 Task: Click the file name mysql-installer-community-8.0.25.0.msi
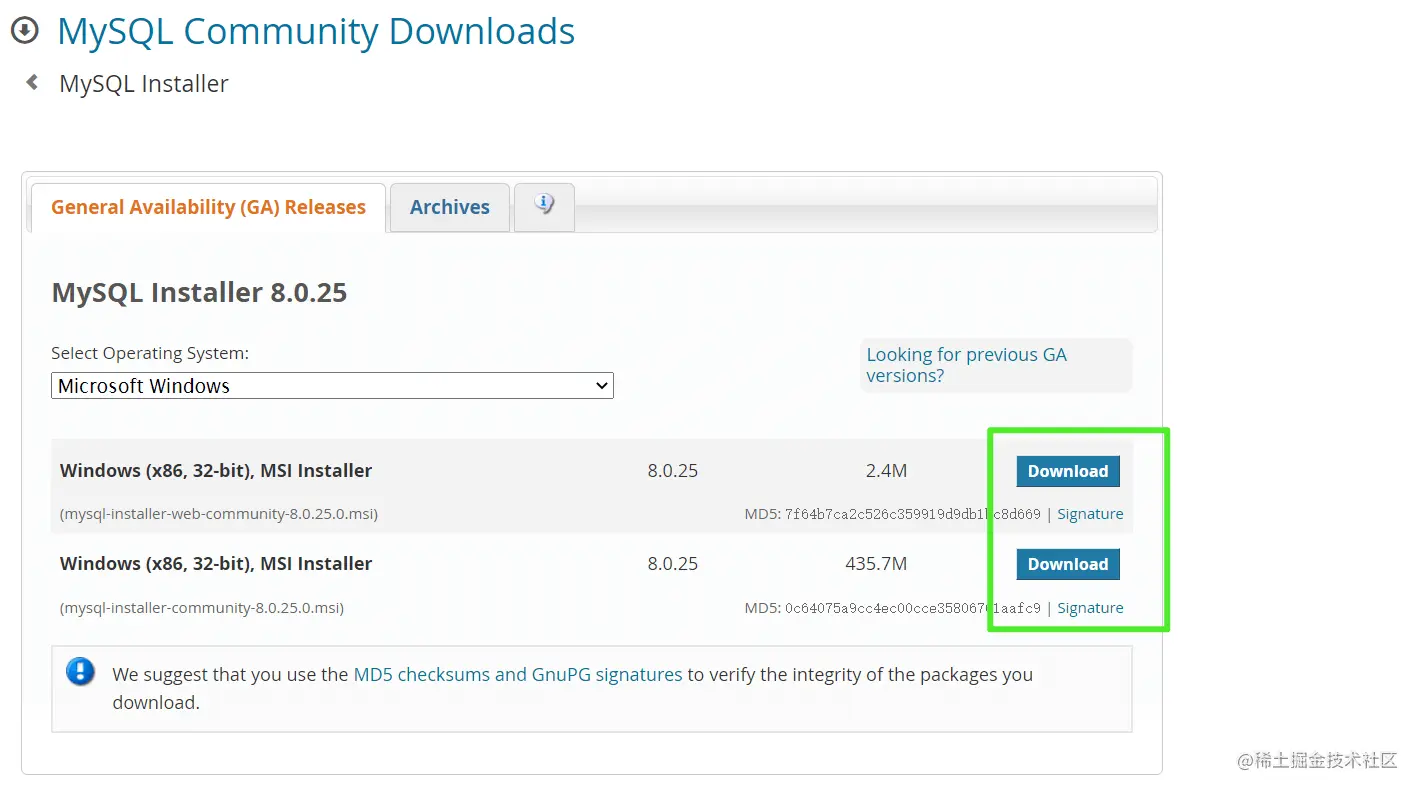[x=202, y=608]
